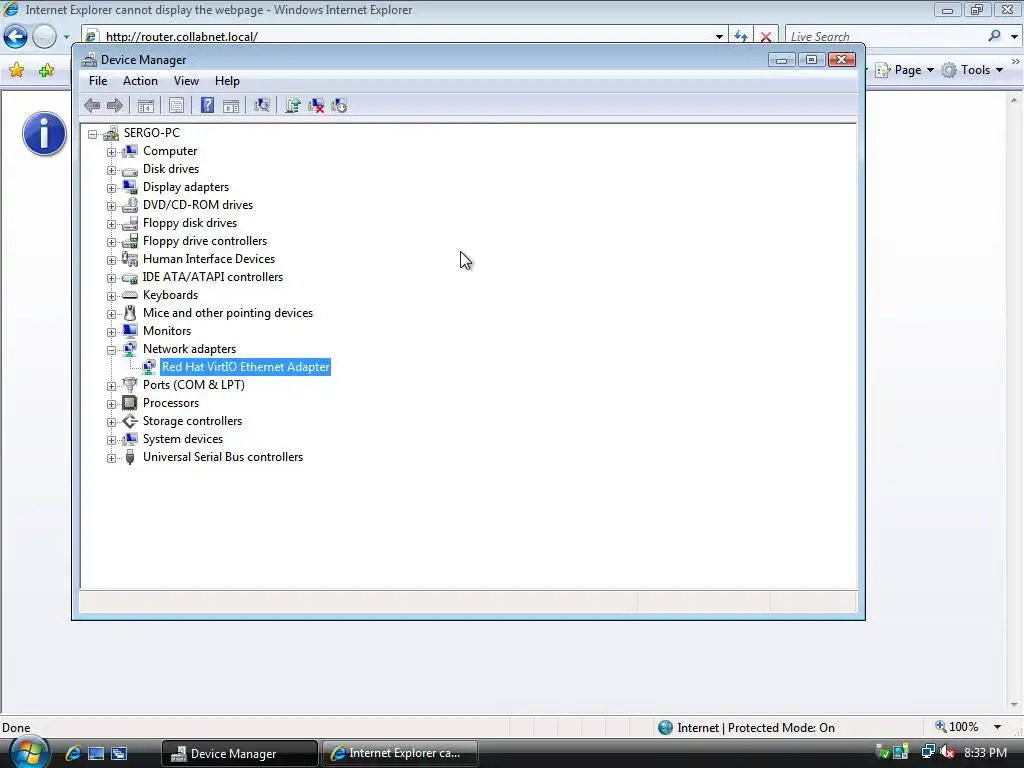Click the muted volume icon in system tray
Viewport: 1024px width, 768px height.
pos(947,752)
